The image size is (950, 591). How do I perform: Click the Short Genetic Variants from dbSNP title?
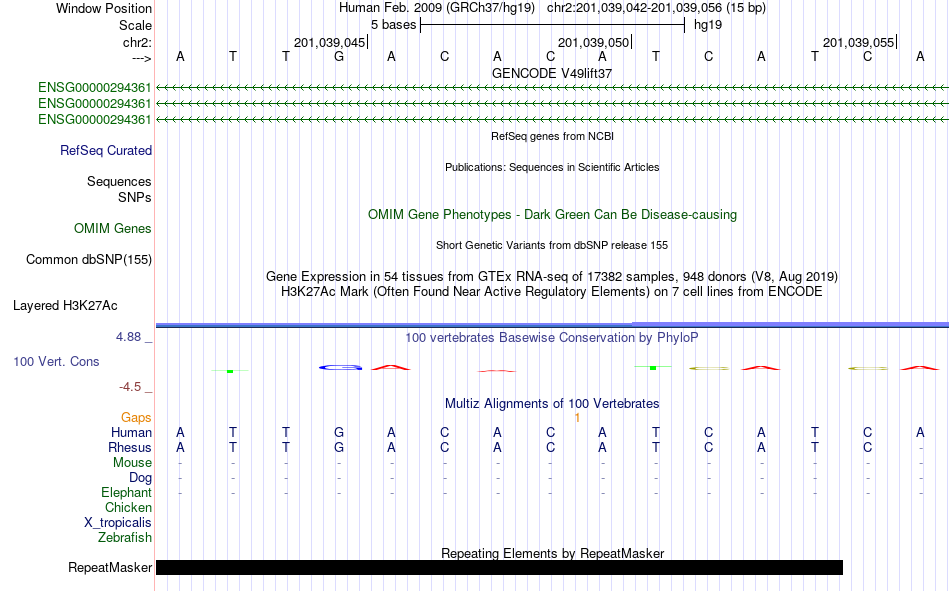coord(552,245)
